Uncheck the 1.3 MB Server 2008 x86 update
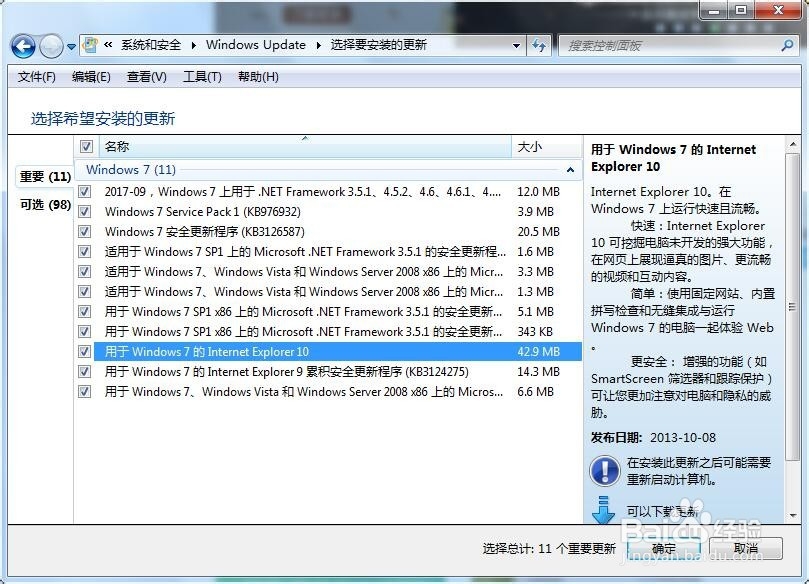Screen dimensions: 809x584 (85, 292)
